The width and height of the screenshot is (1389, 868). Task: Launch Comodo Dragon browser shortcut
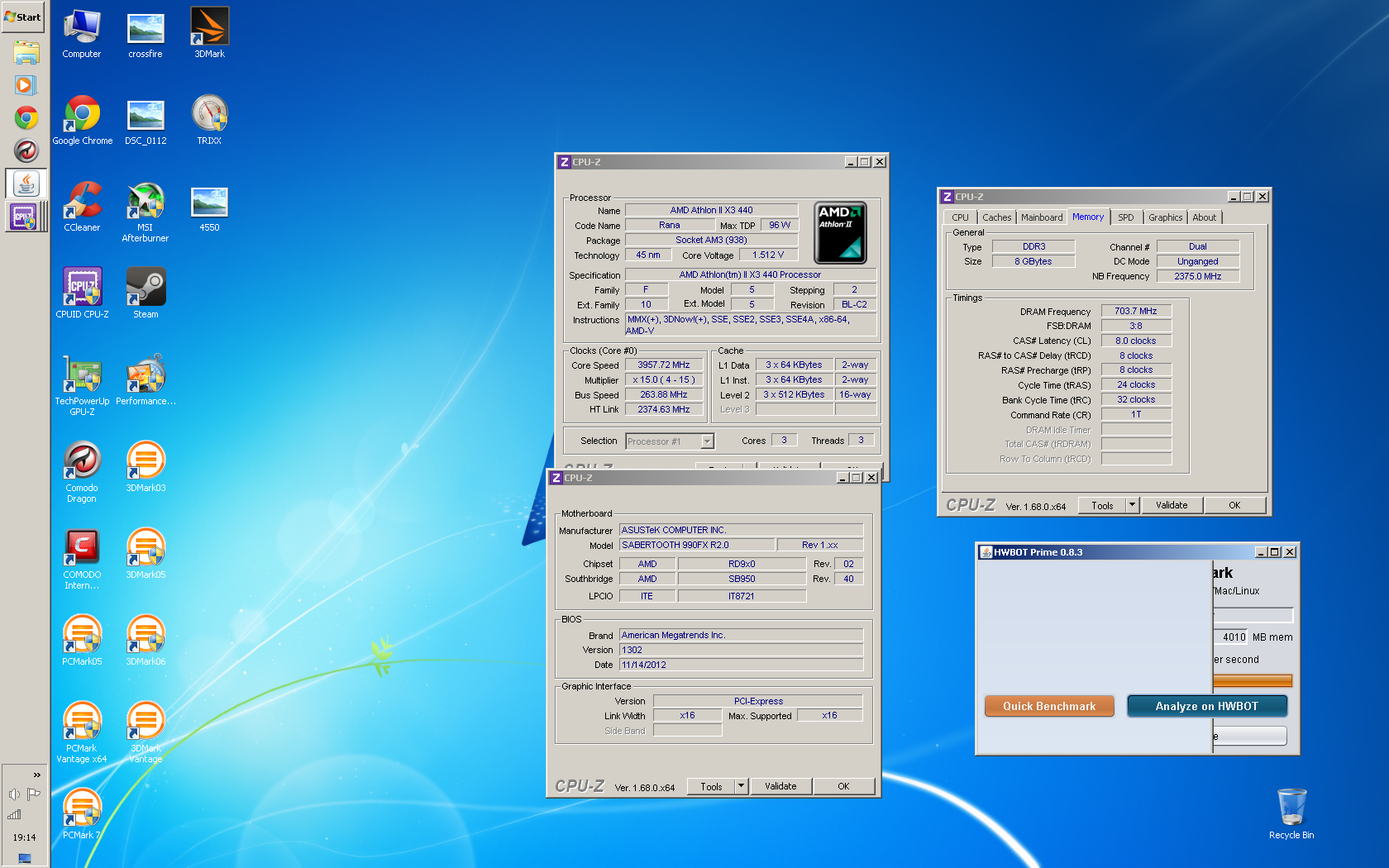82,471
